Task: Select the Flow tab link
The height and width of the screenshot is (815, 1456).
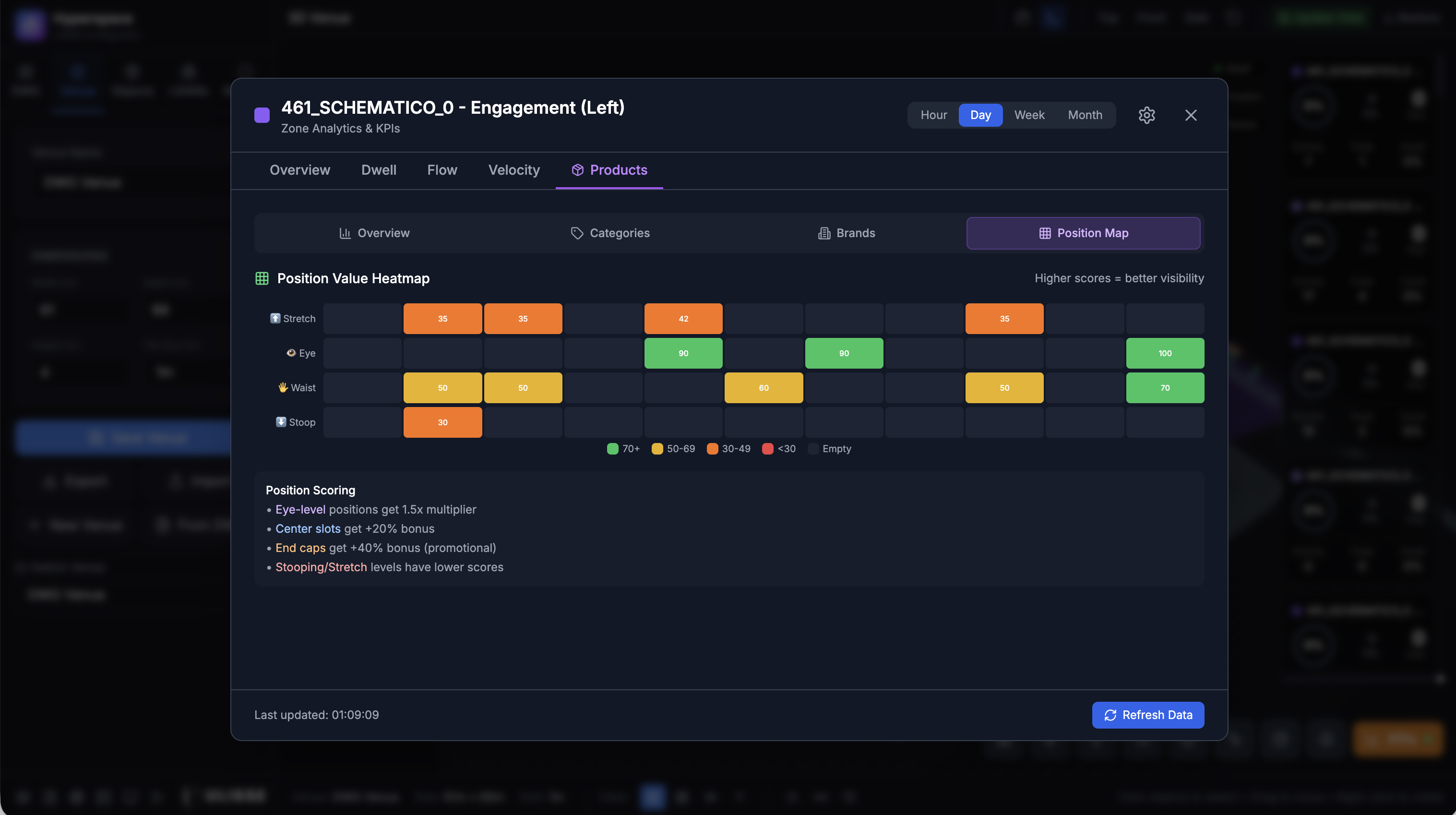Action: pos(442,170)
